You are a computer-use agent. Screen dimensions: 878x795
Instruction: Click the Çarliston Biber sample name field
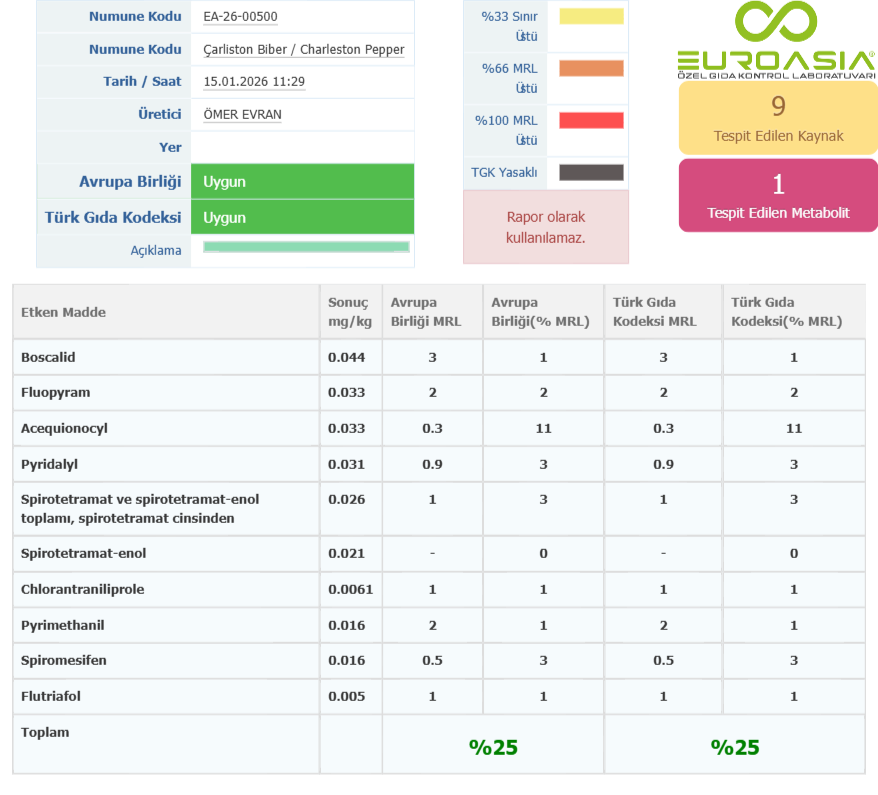point(303,49)
